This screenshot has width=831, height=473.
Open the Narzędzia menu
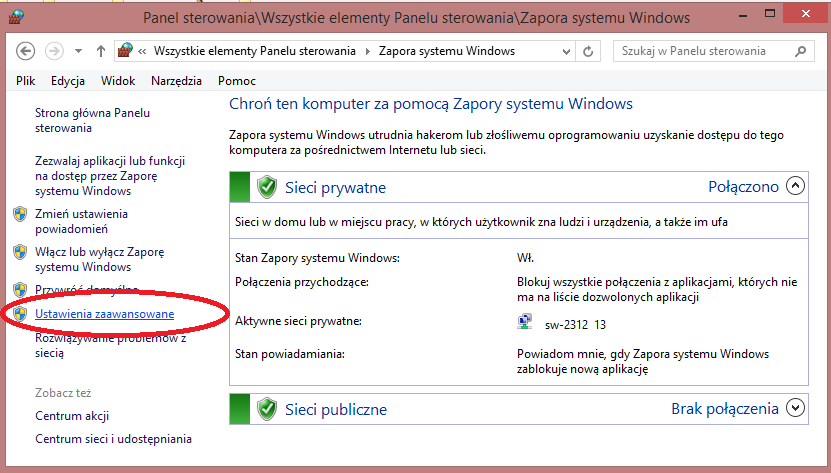pos(176,80)
